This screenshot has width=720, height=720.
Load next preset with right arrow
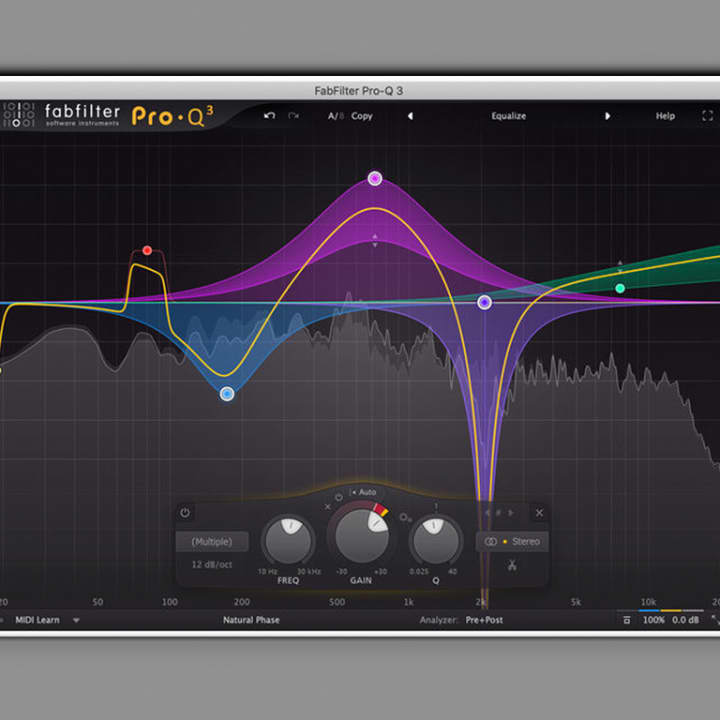point(607,116)
